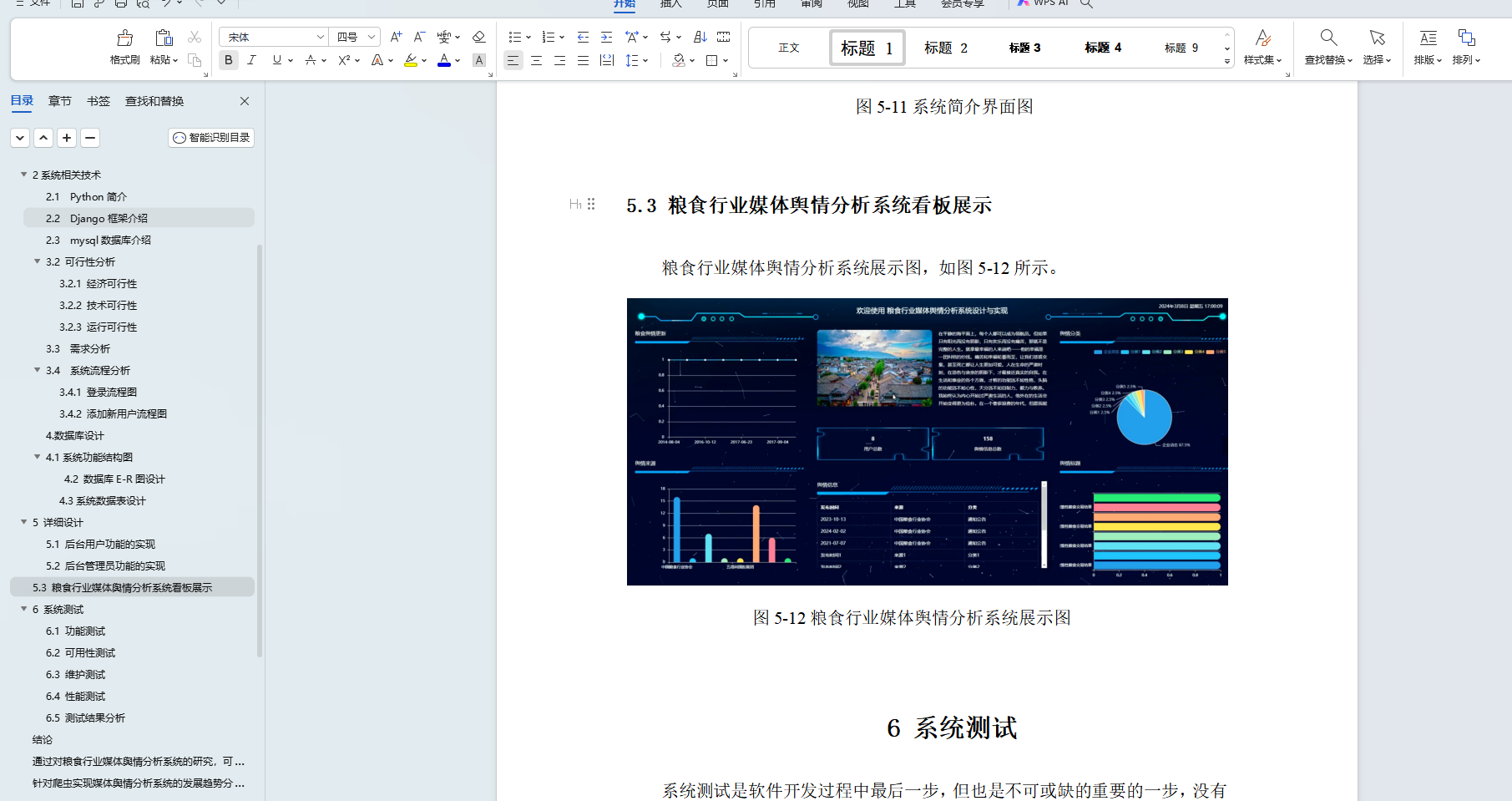Viewport: 1512px width, 801px height.
Task: Click the clear formatting eraser icon
Action: pyautogui.click(x=478, y=37)
